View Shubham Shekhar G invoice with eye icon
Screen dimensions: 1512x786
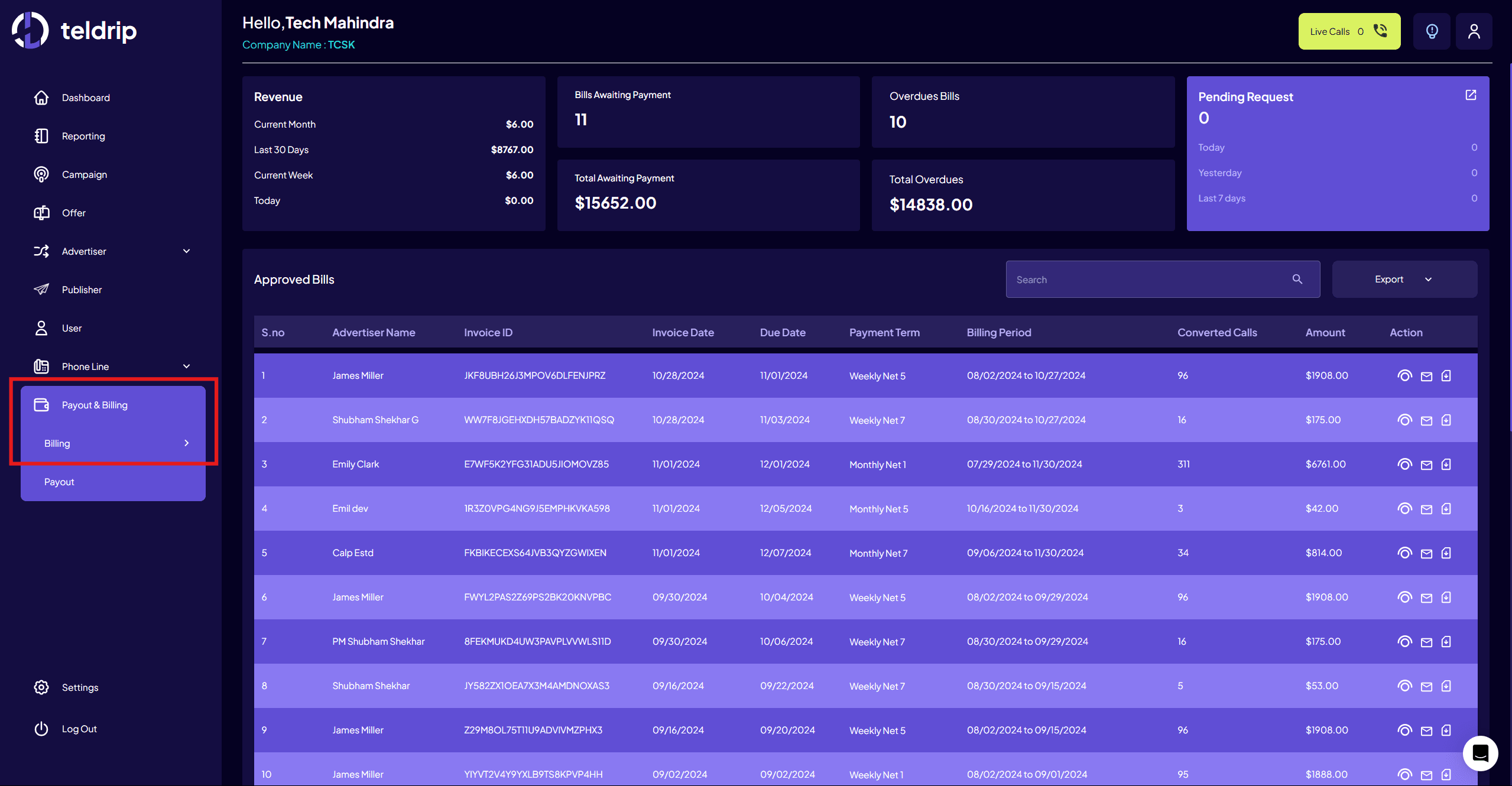[1404, 420]
